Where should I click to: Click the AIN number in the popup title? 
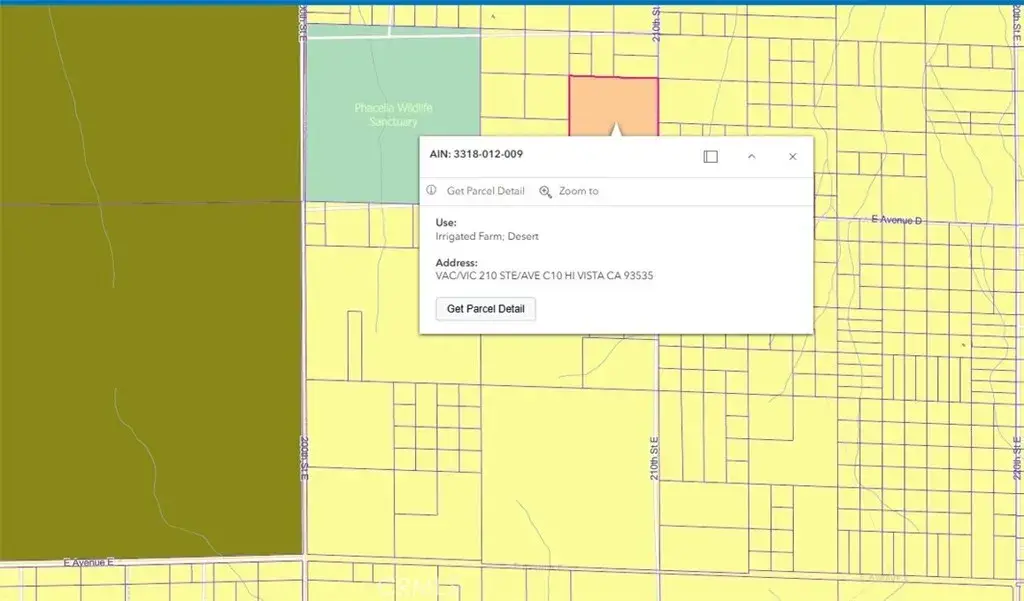[x=476, y=155]
